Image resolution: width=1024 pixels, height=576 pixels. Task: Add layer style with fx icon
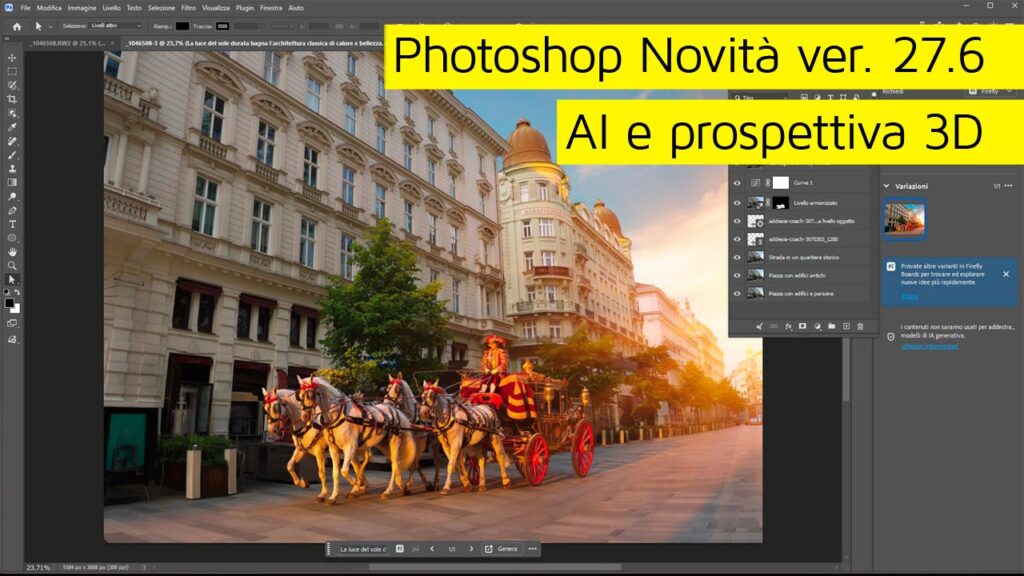tap(788, 326)
